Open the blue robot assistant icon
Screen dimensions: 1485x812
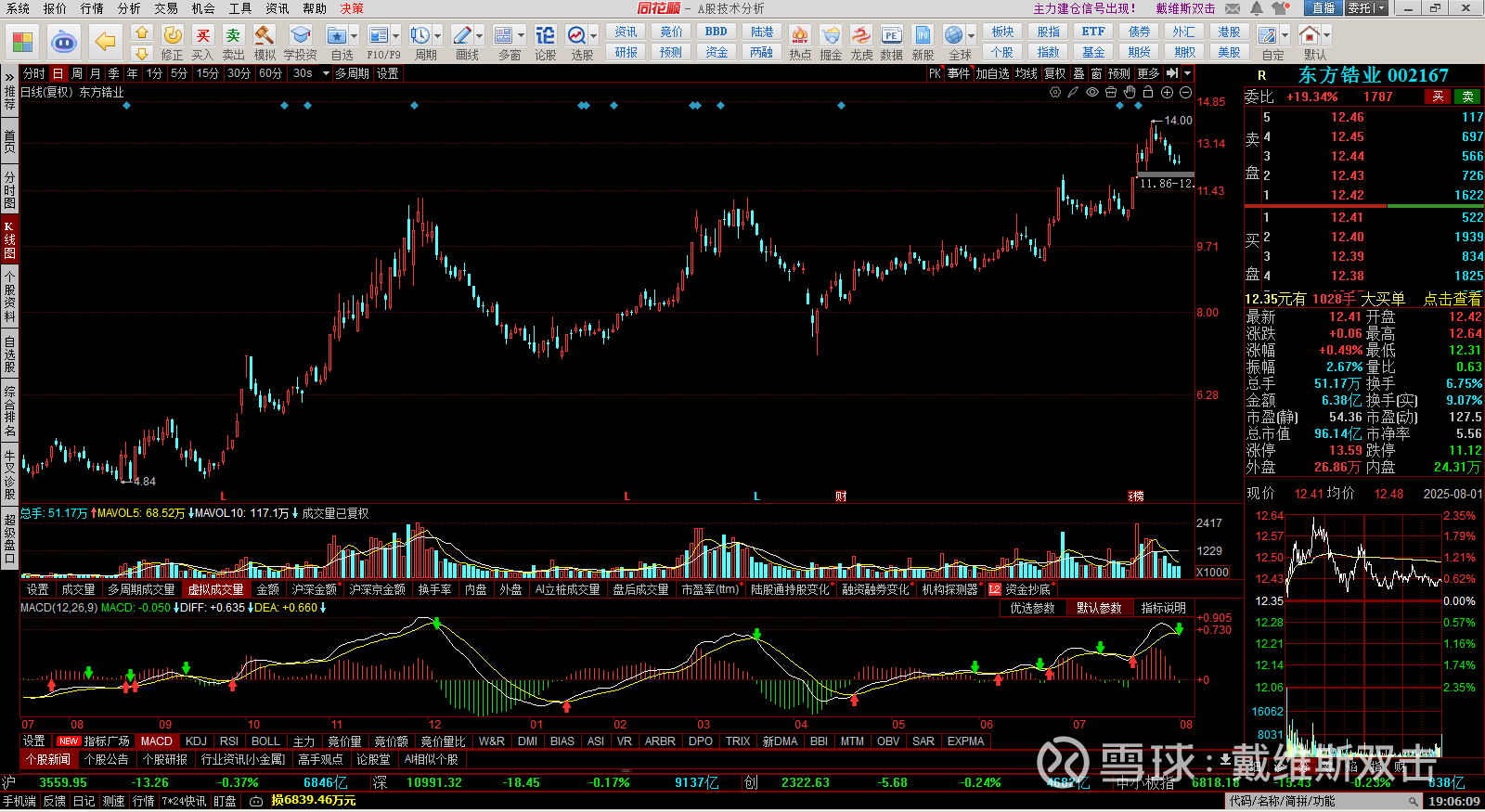(x=64, y=42)
